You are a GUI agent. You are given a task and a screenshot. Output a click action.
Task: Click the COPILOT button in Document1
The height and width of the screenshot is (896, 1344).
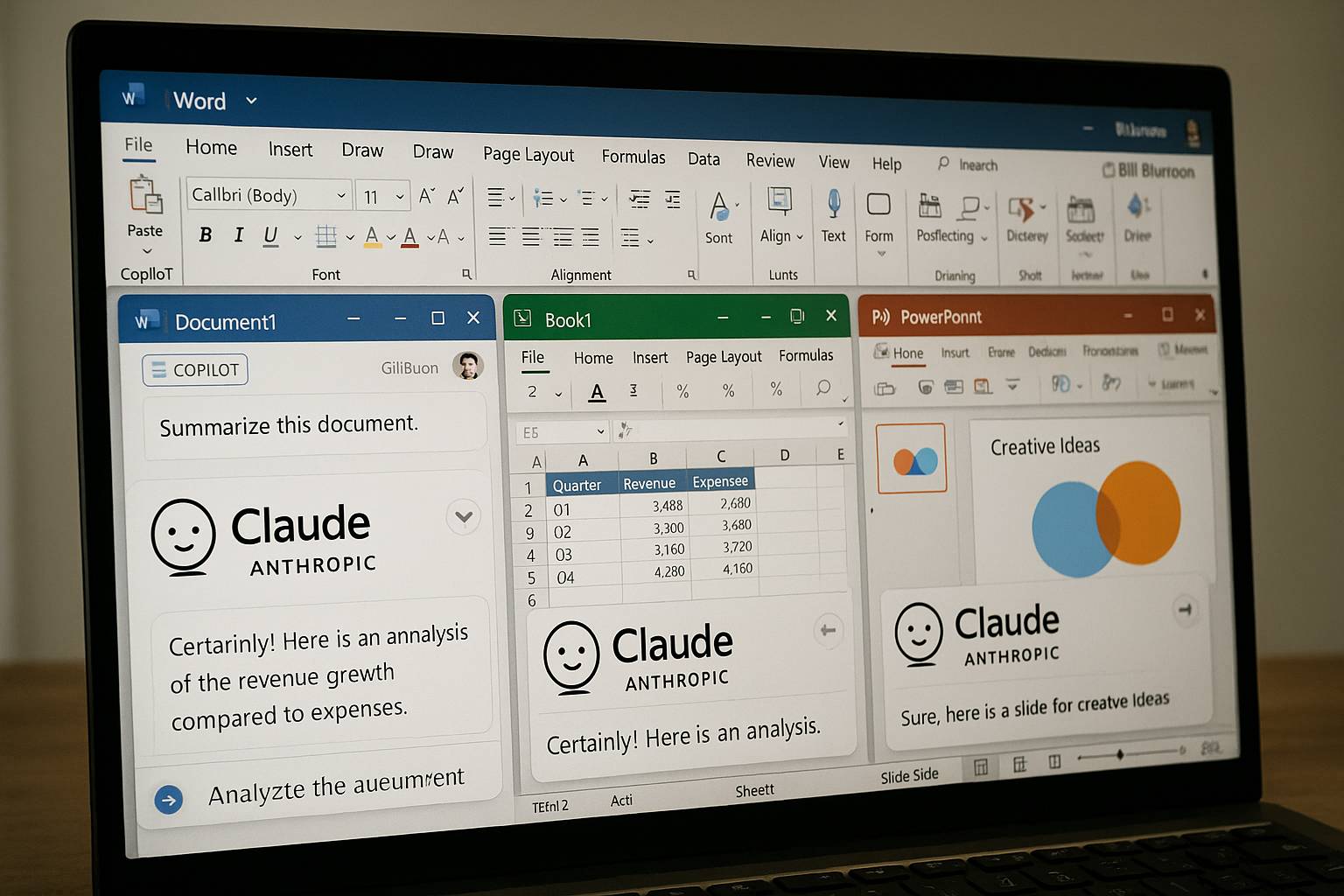point(195,369)
